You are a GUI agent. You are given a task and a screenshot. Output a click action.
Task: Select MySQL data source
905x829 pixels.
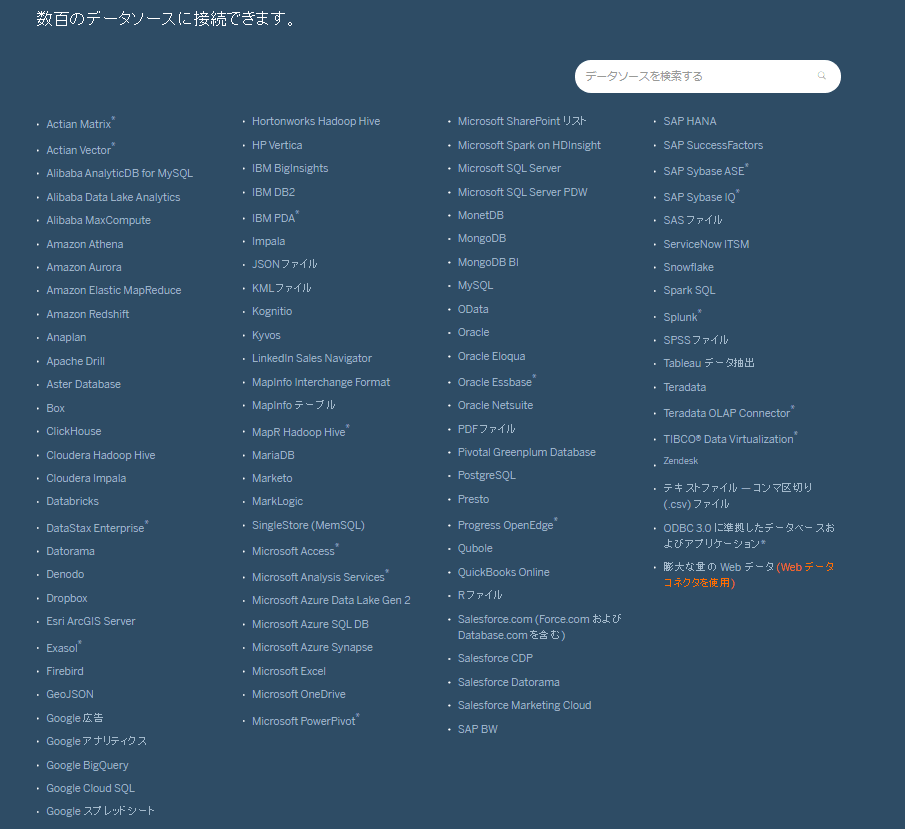click(x=476, y=286)
